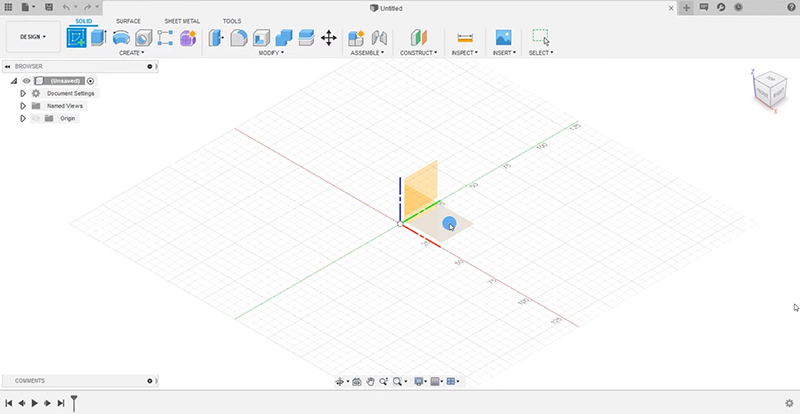This screenshot has width=800, height=414.
Task: Click the Extrude tool icon
Action: [x=98, y=38]
